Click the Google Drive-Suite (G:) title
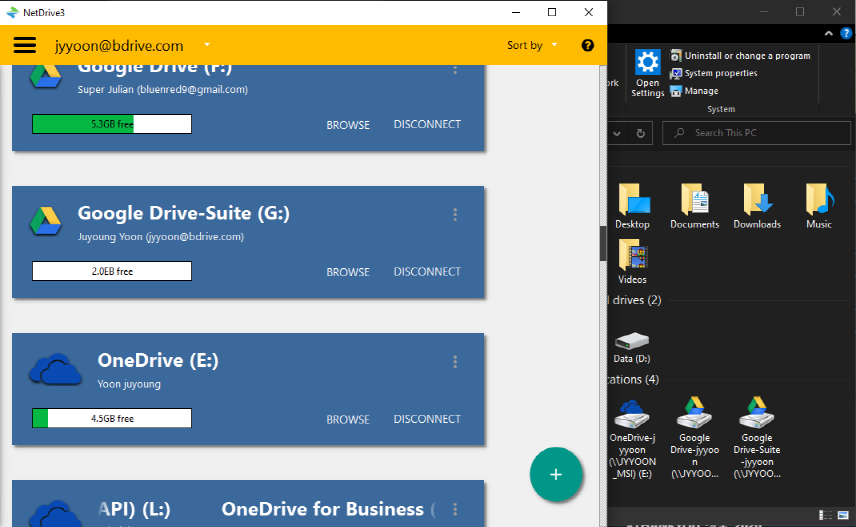The image size is (856, 527). [x=183, y=213]
